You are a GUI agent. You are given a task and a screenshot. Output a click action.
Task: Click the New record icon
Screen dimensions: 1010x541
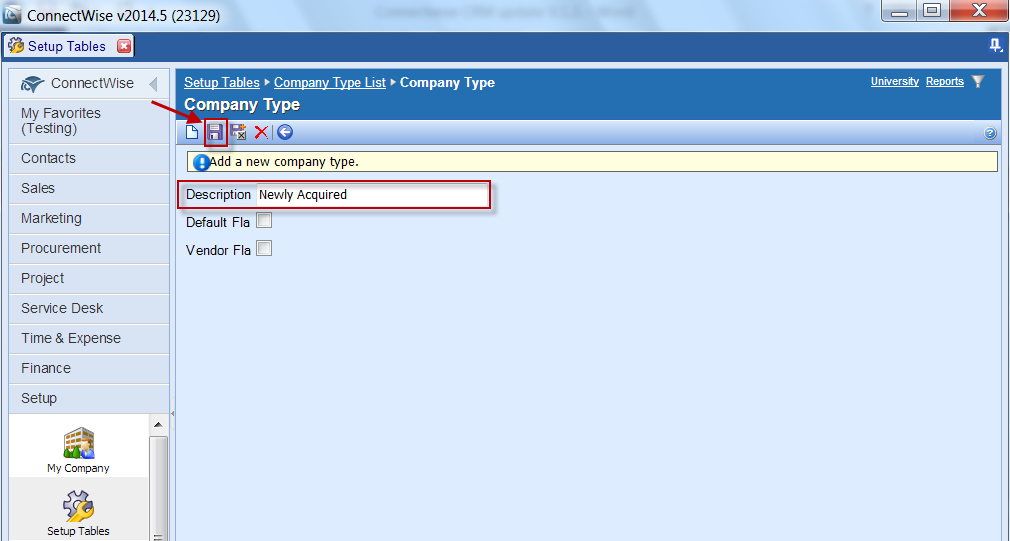coord(191,132)
